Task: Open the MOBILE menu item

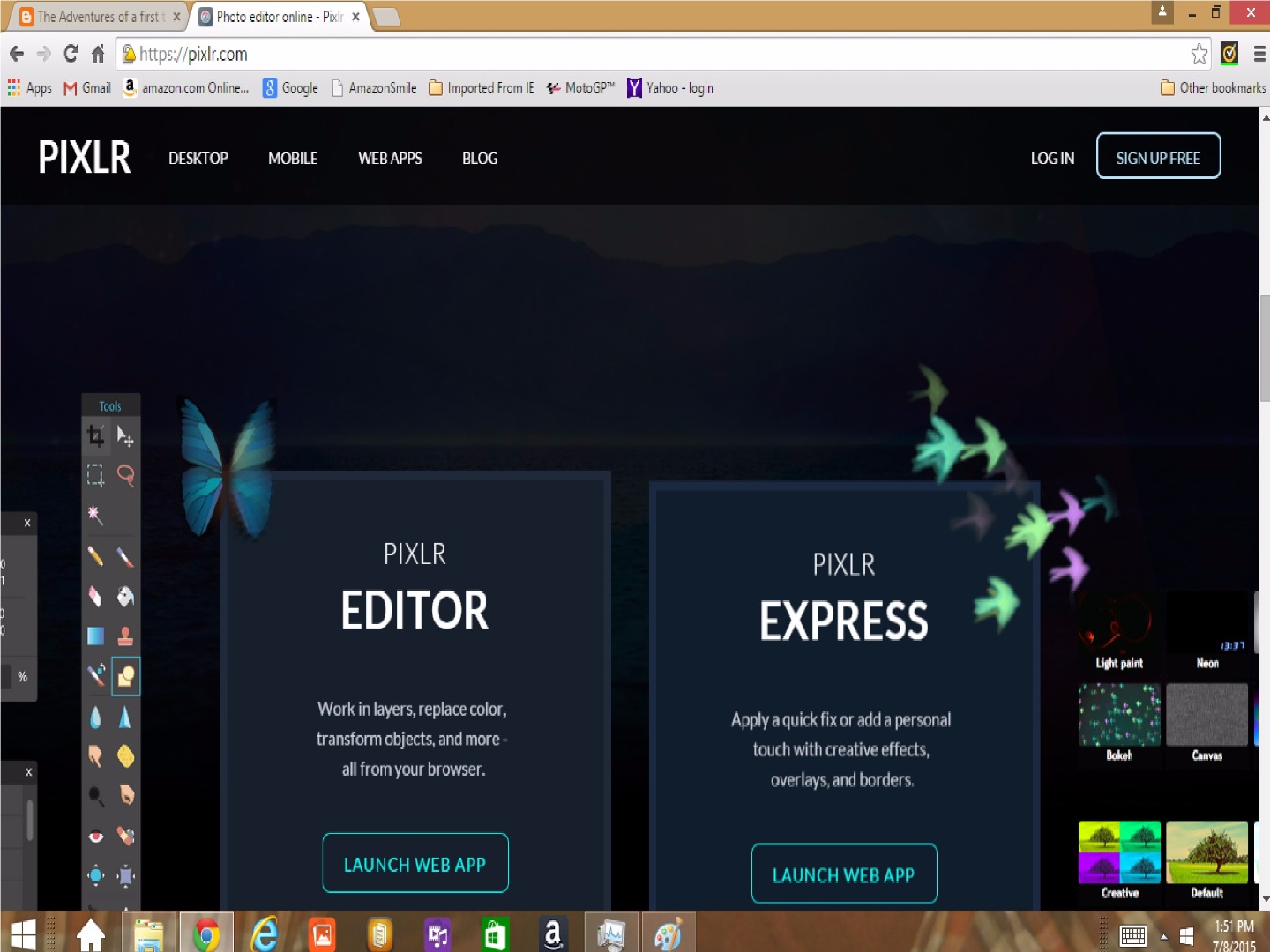Action: tap(293, 159)
